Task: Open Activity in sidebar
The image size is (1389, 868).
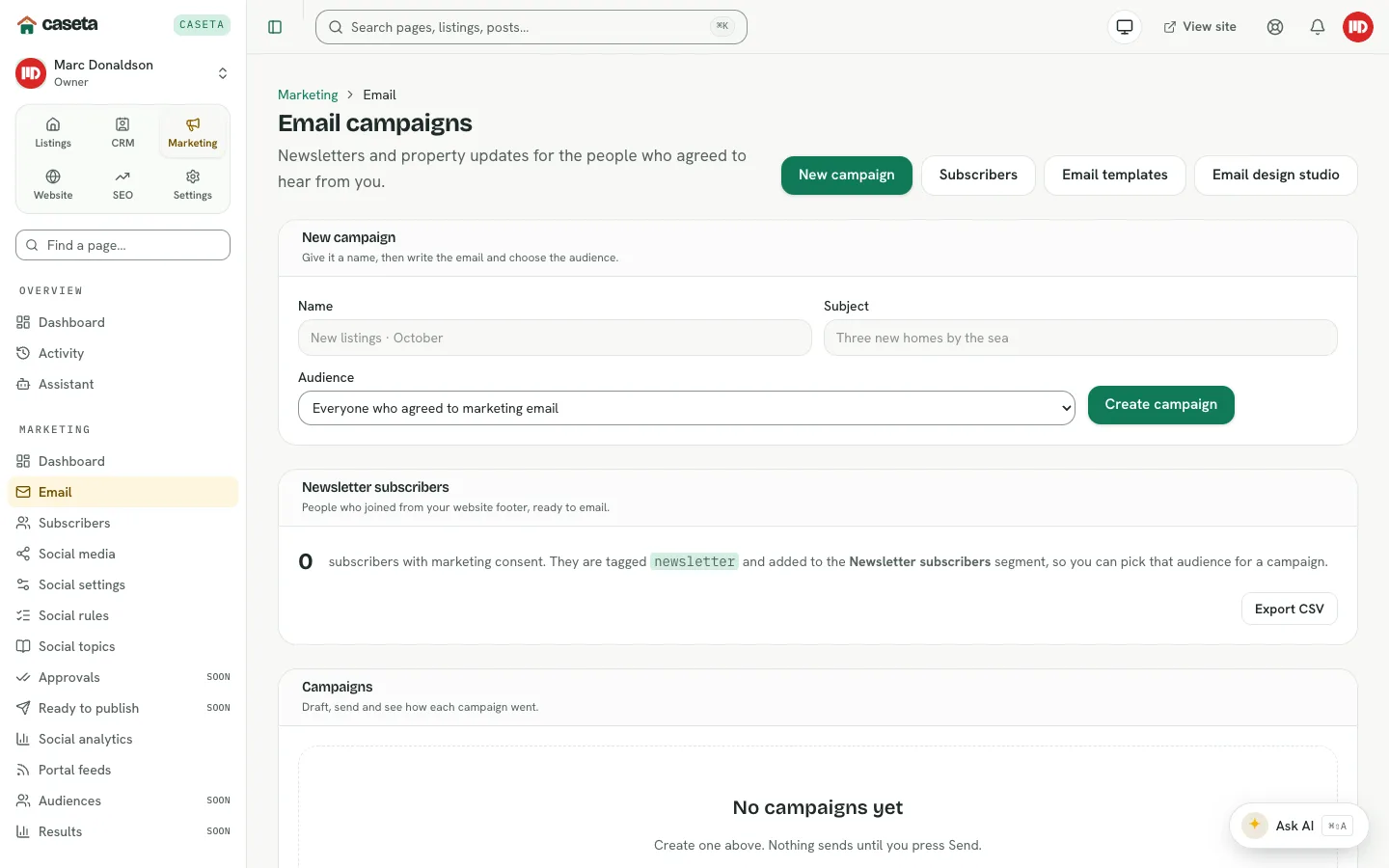Action: [123, 353]
